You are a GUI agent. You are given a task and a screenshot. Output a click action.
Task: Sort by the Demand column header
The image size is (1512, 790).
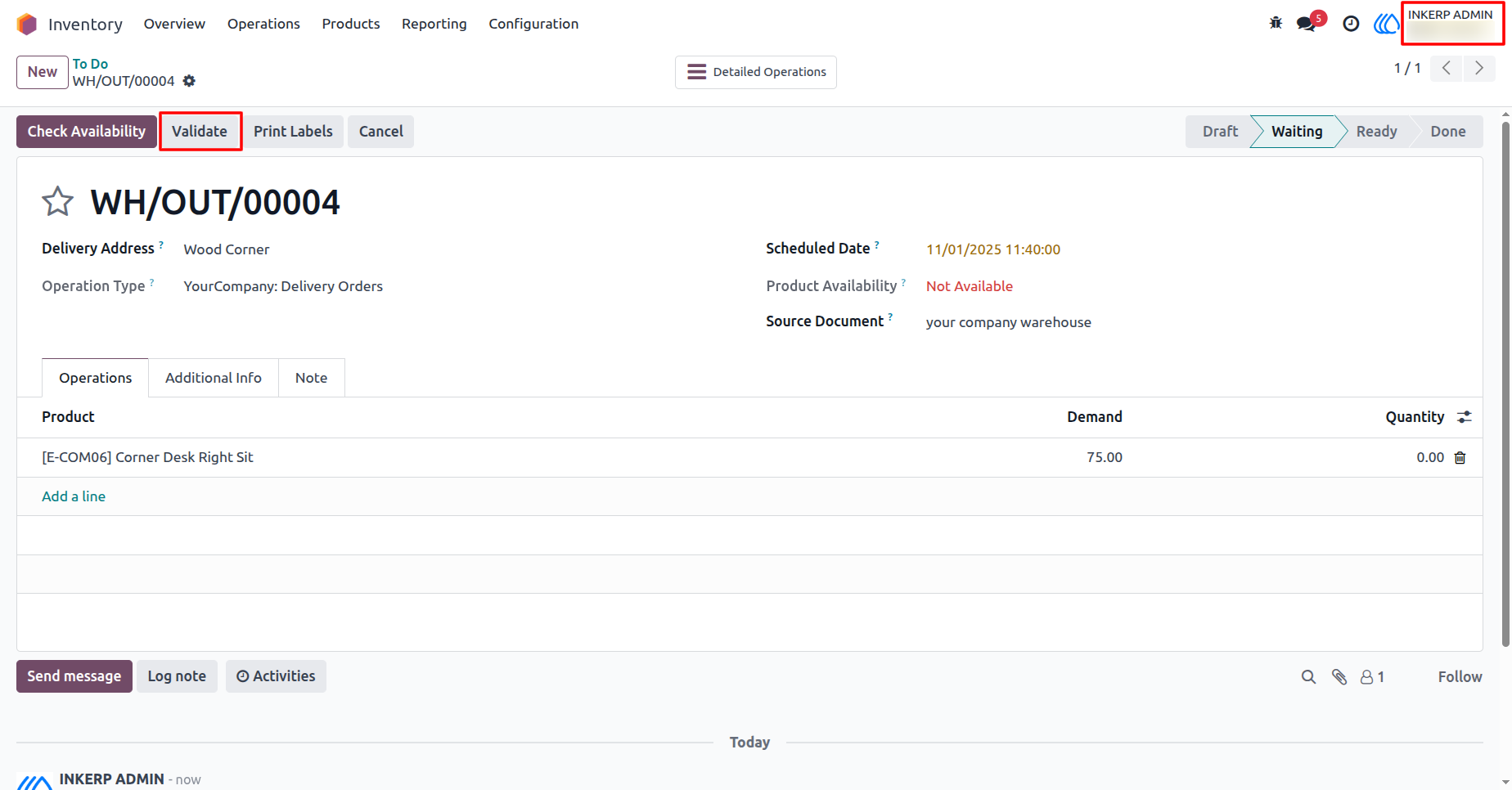(x=1094, y=417)
